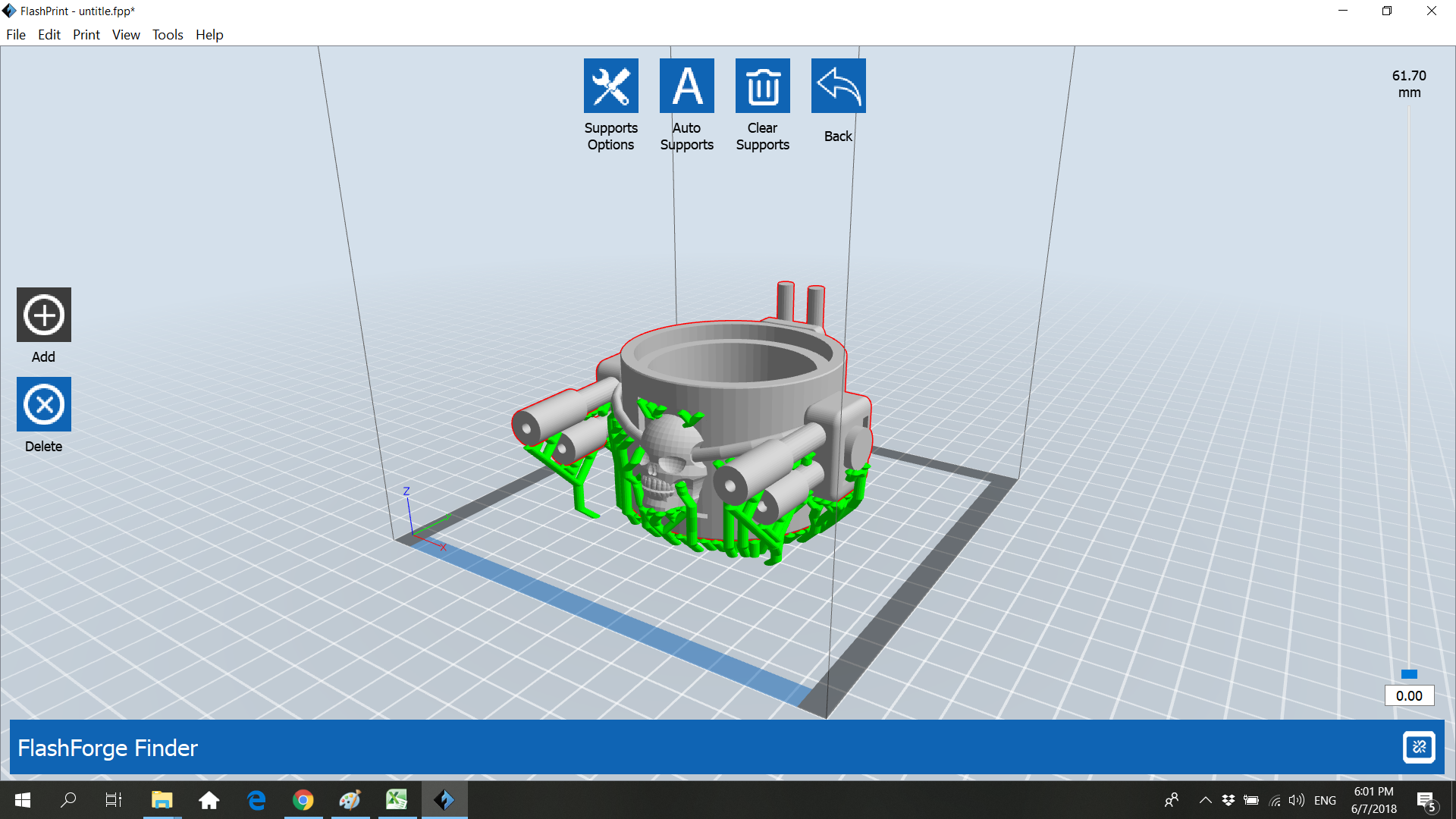Select the Add support tool
The height and width of the screenshot is (819, 1456).
(44, 315)
